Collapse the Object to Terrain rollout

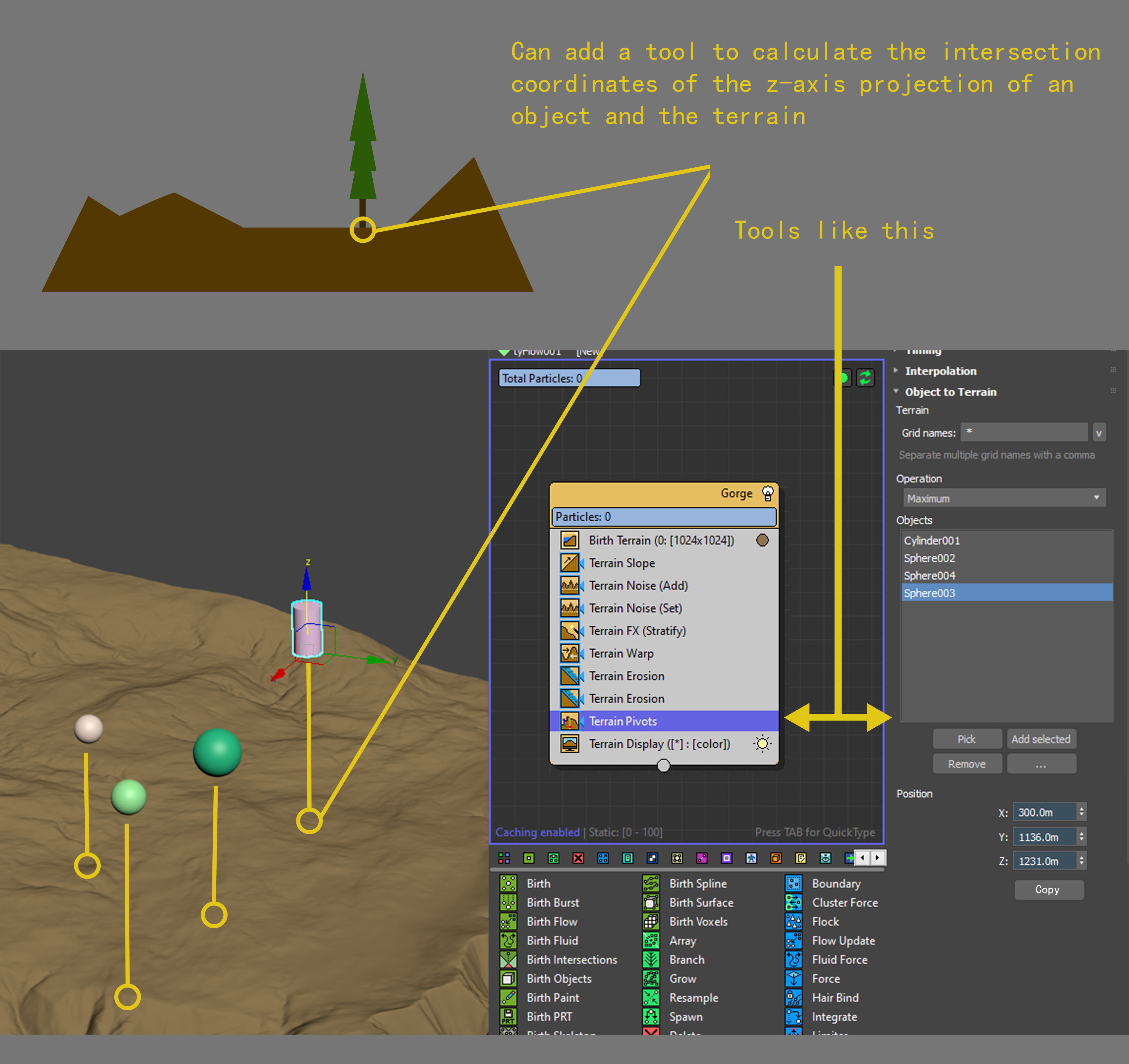(949, 392)
